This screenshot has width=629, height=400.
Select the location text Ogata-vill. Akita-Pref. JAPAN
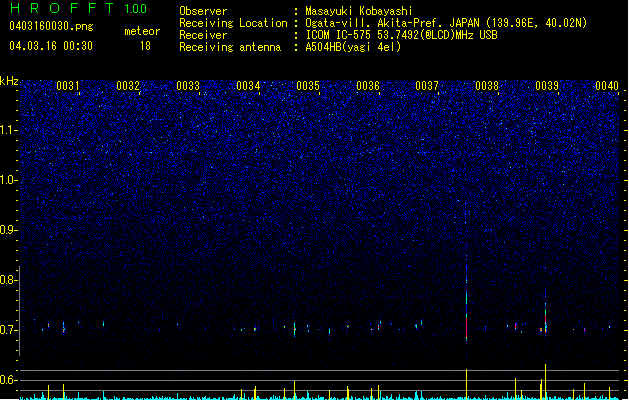tap(392, 23)
